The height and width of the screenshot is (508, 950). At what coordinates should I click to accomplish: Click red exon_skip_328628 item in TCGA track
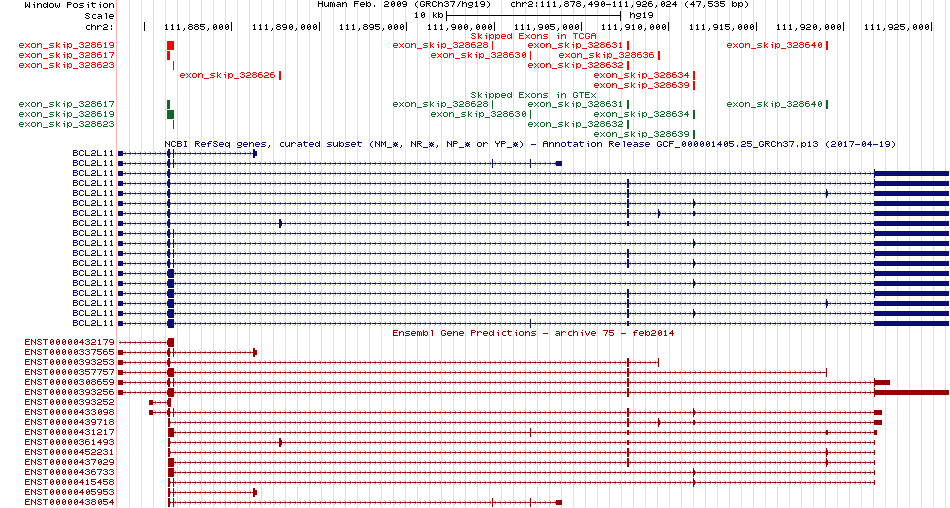(443, 45)
